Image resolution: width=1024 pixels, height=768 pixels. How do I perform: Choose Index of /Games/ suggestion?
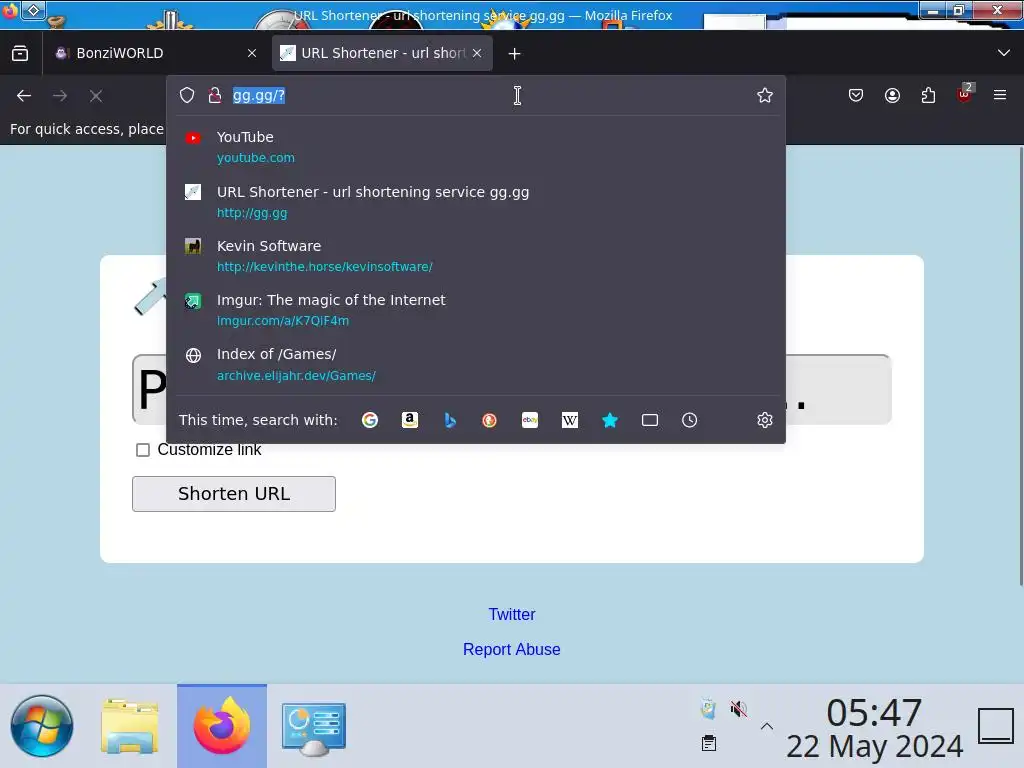pos(476,364)
